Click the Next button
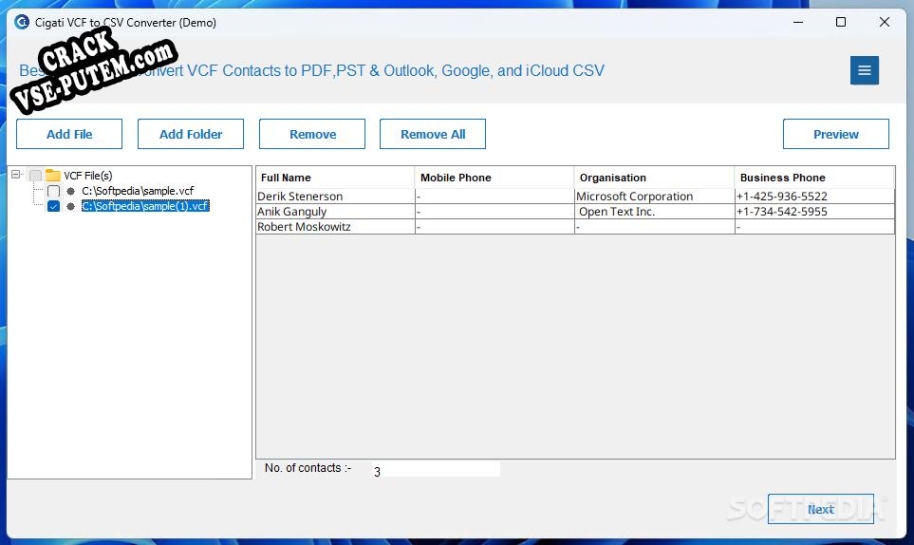Screen dimensions: 914x545 pos(821,509)
